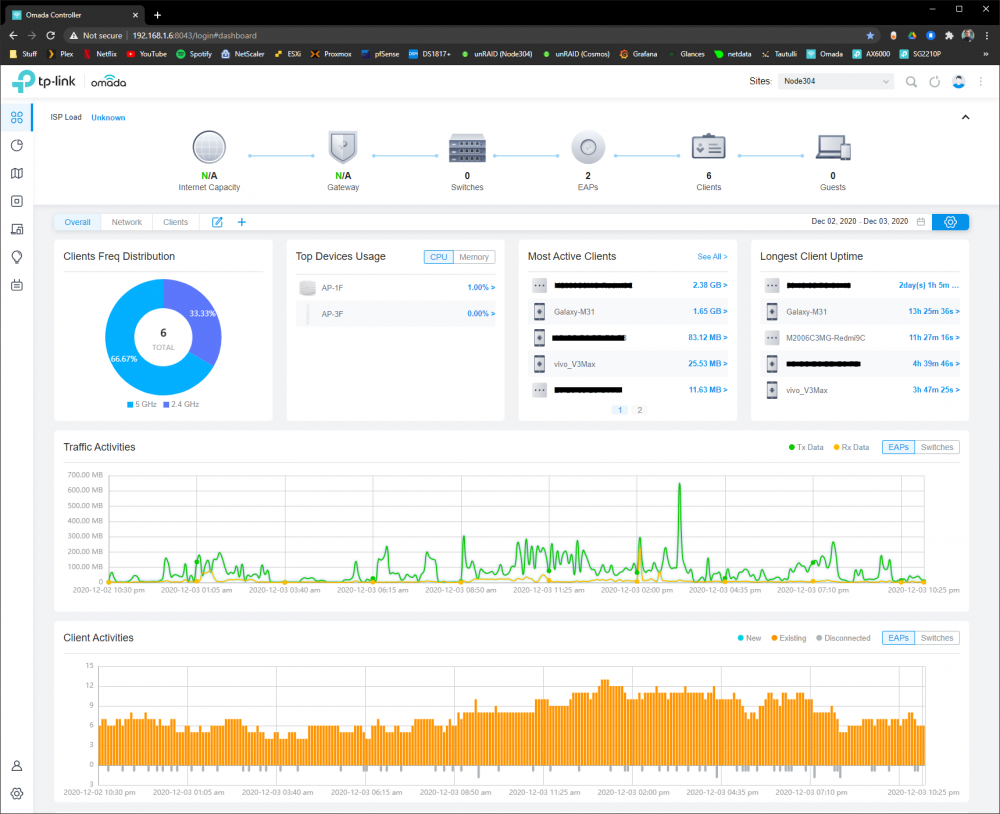Switch to the Overall tab
Viewport: 1000px width, 814px height.
point(77,222)
